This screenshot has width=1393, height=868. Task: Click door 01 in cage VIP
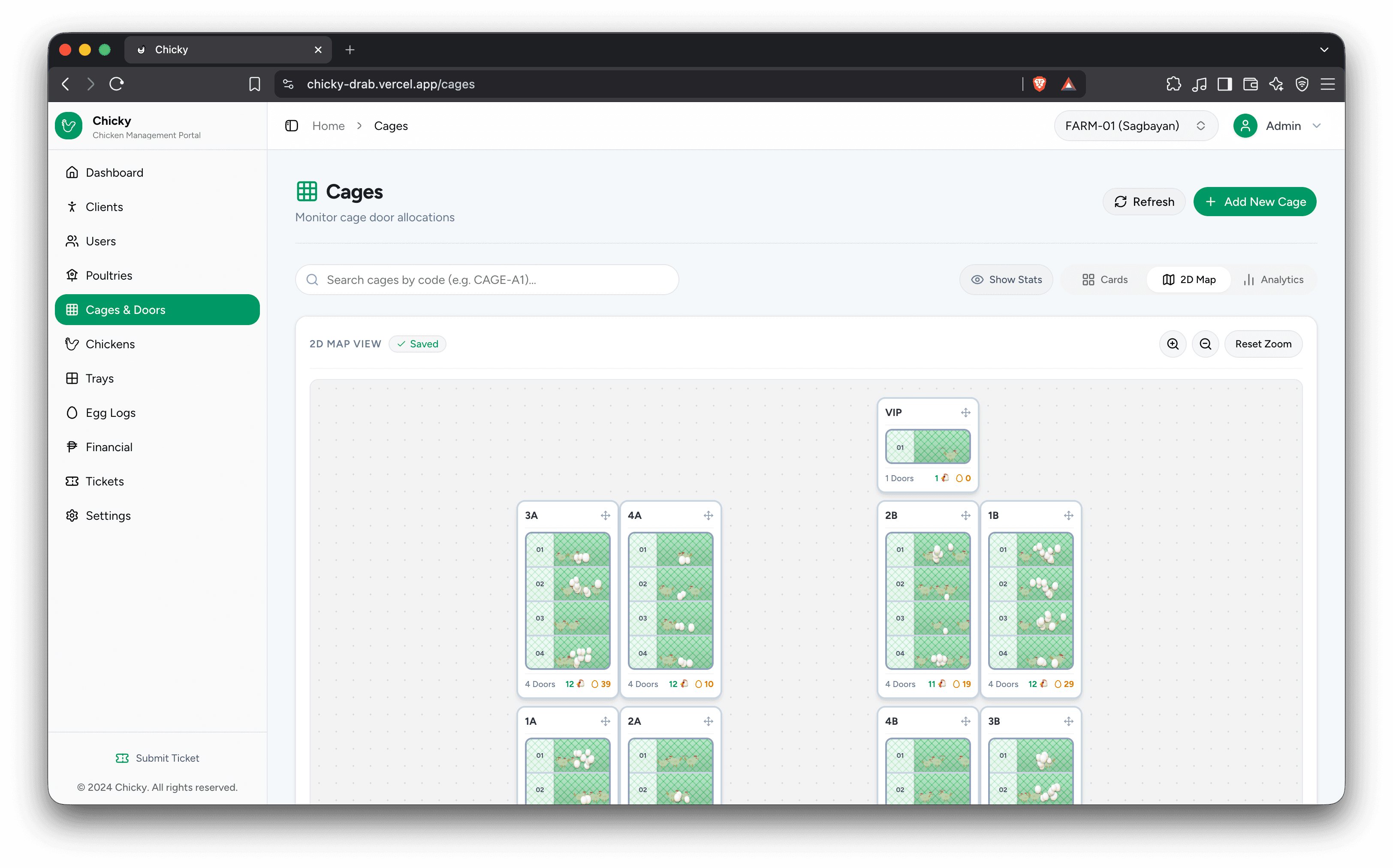click(928, 446)
